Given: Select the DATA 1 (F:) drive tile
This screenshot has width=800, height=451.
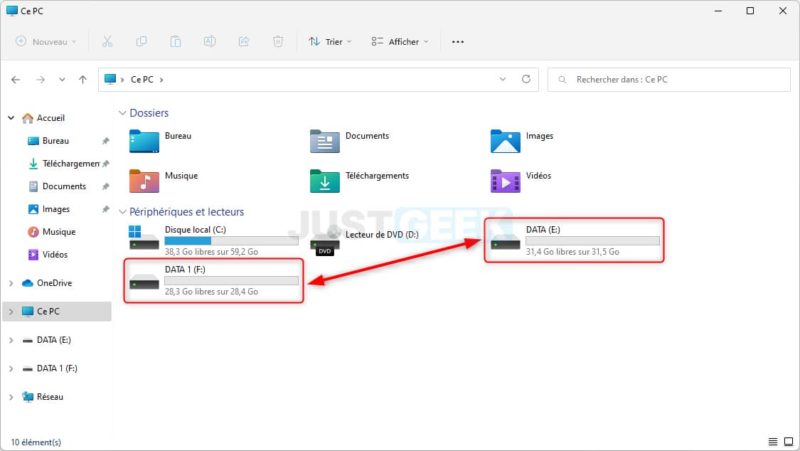Looking at the screenshot, I should pos(214,280).
